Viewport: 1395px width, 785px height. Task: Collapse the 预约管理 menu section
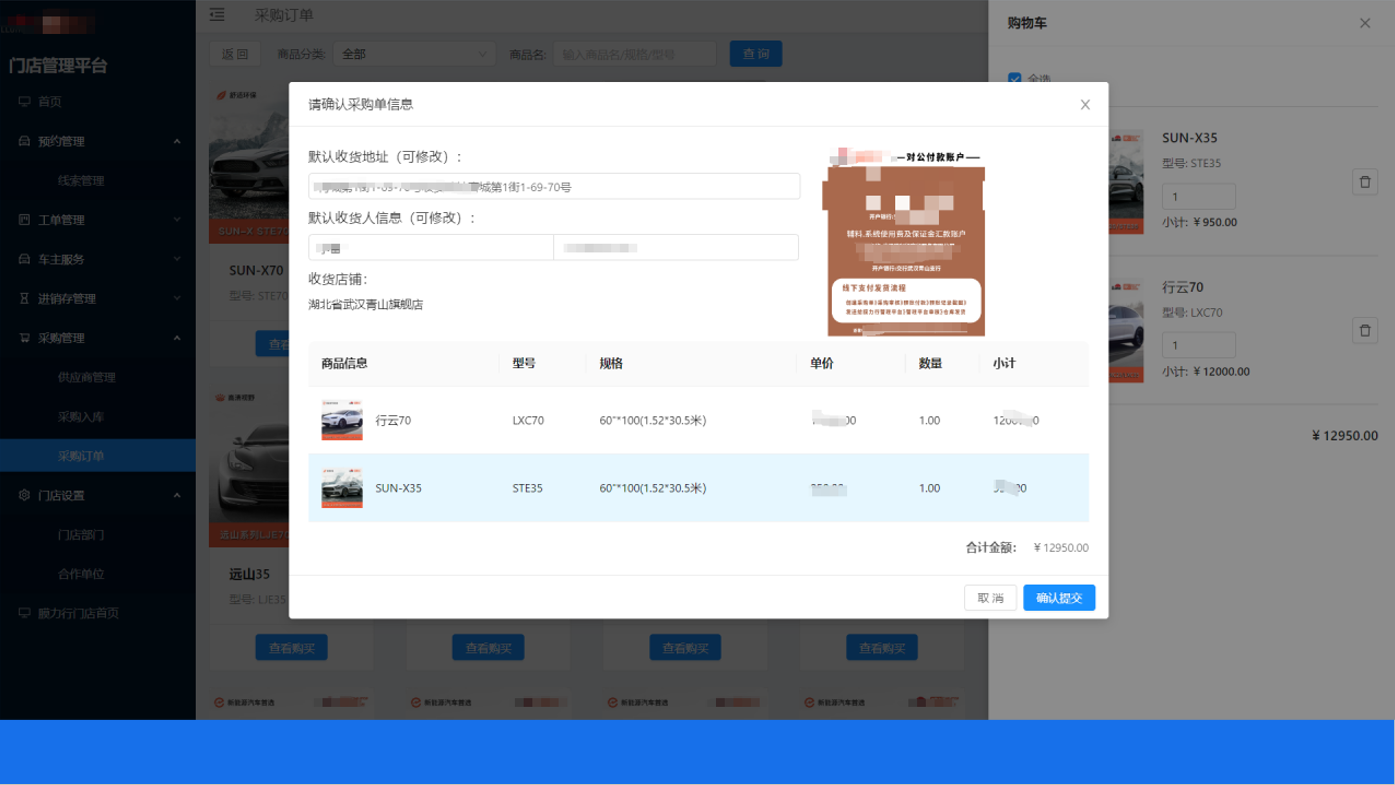[x=177, y=141]
